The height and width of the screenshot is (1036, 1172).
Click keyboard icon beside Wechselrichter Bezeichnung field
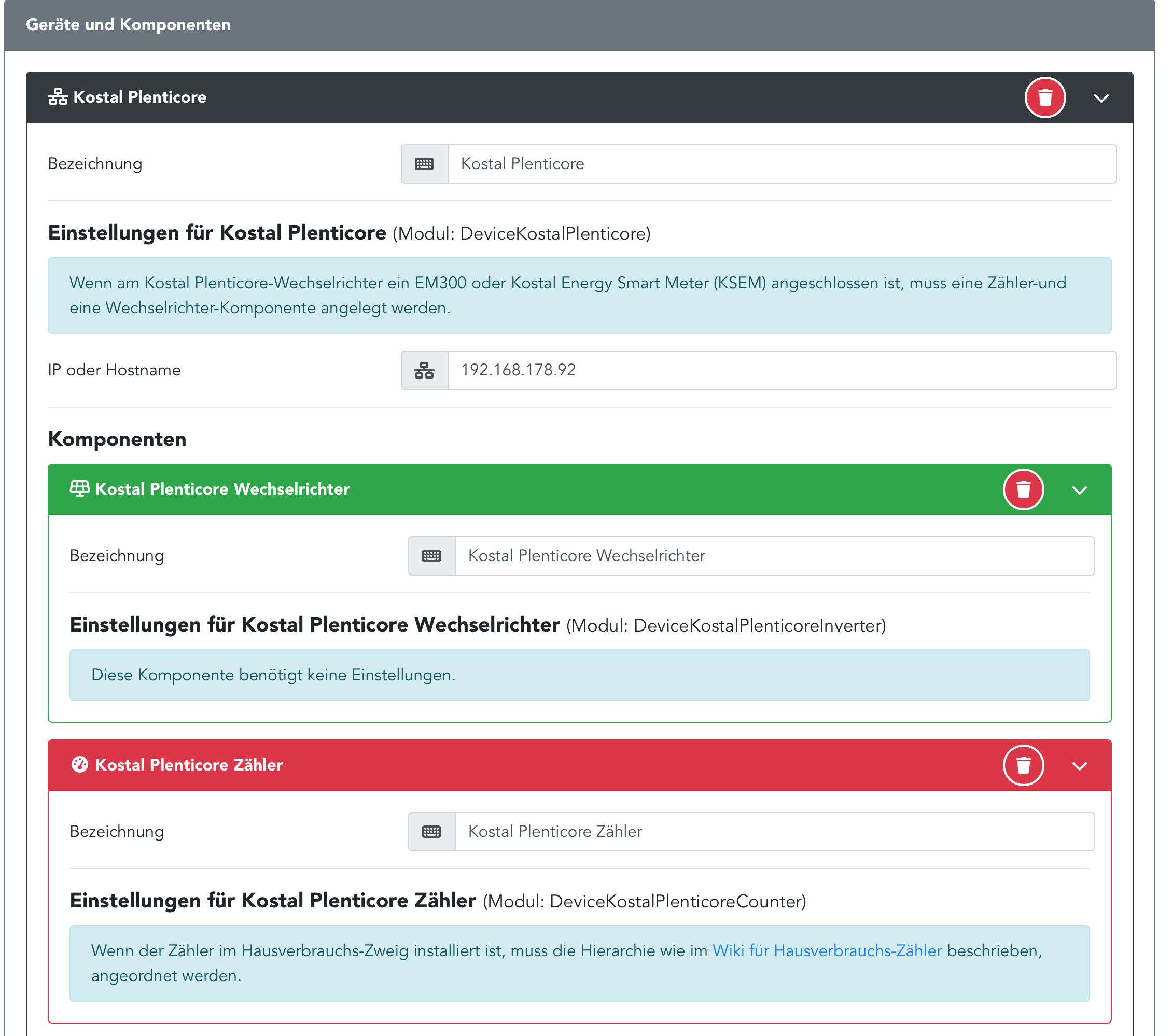(x=431, y=555)
